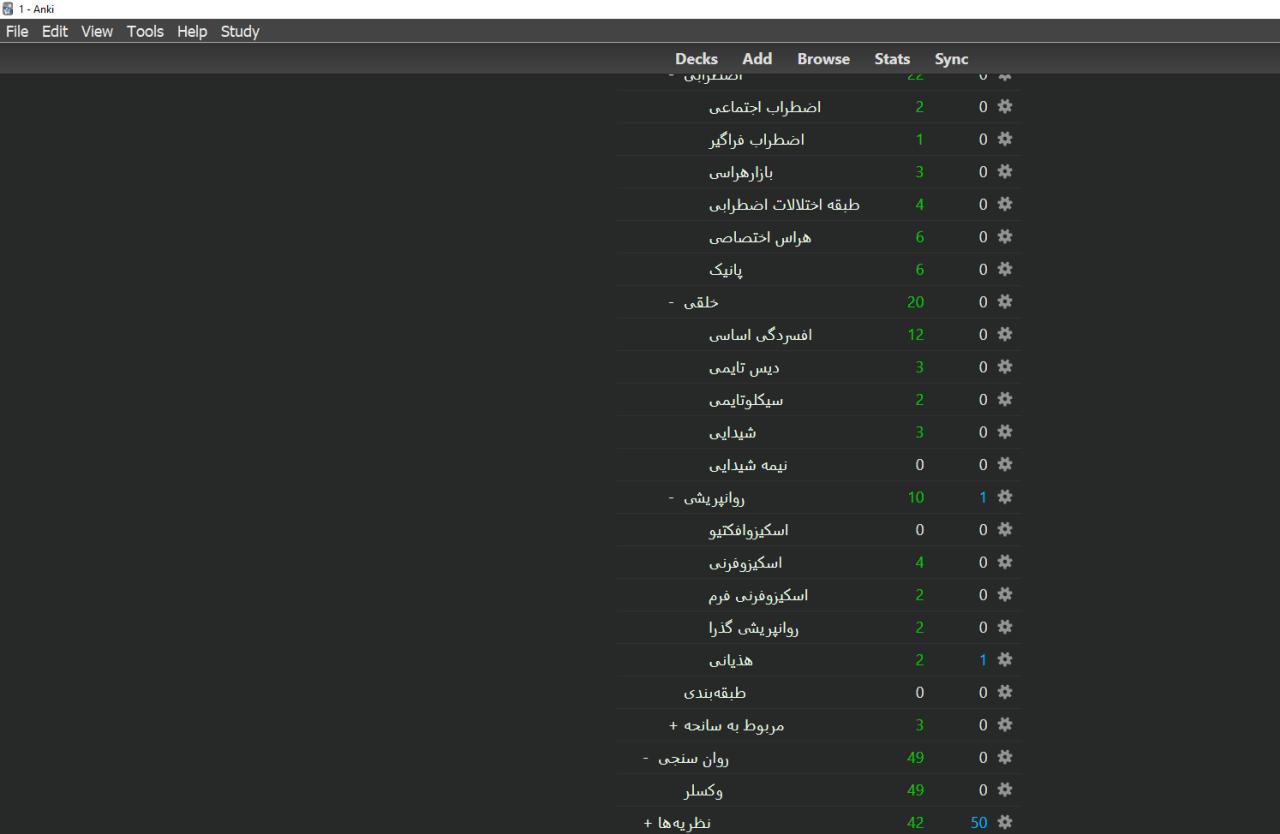This screenshot has width=1280, height=834.
Task: Expand the نظریه‌ها deck group
Action: pyautogui.click(x=647, y=823)
